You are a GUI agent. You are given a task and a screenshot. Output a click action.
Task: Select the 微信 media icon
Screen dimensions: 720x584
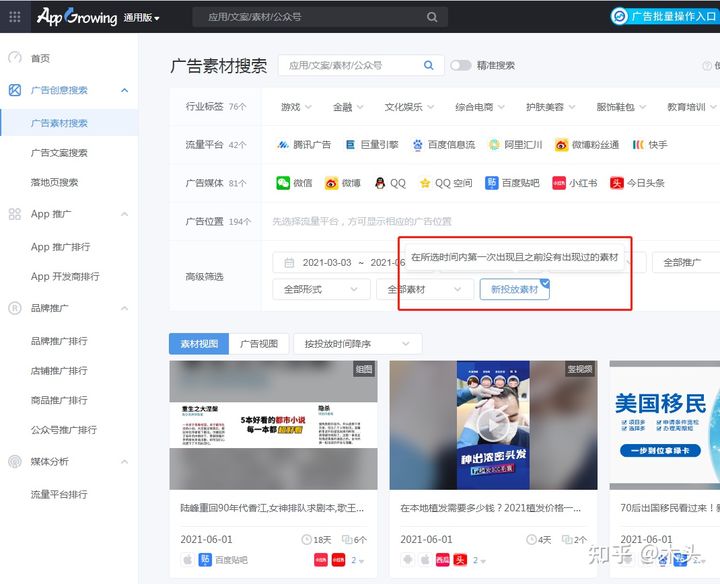click(x=283, y=183)
